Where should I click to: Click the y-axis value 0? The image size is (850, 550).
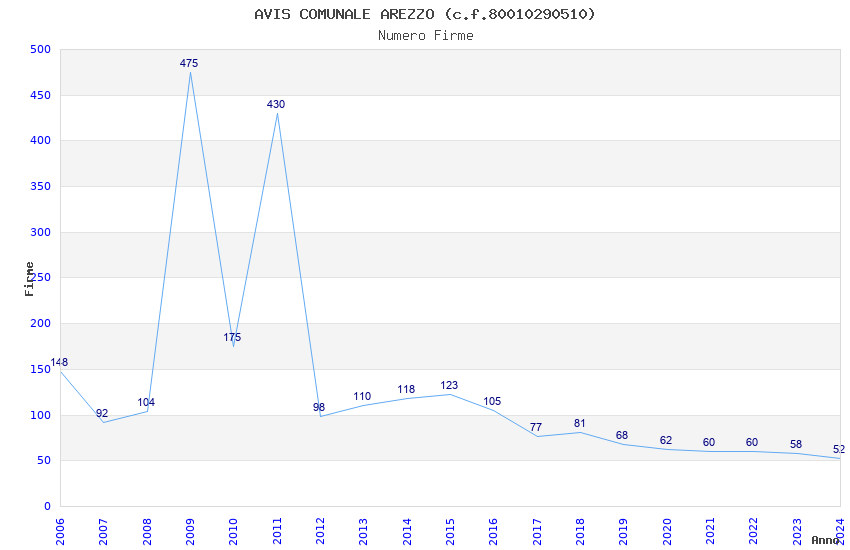coord(48,507)
